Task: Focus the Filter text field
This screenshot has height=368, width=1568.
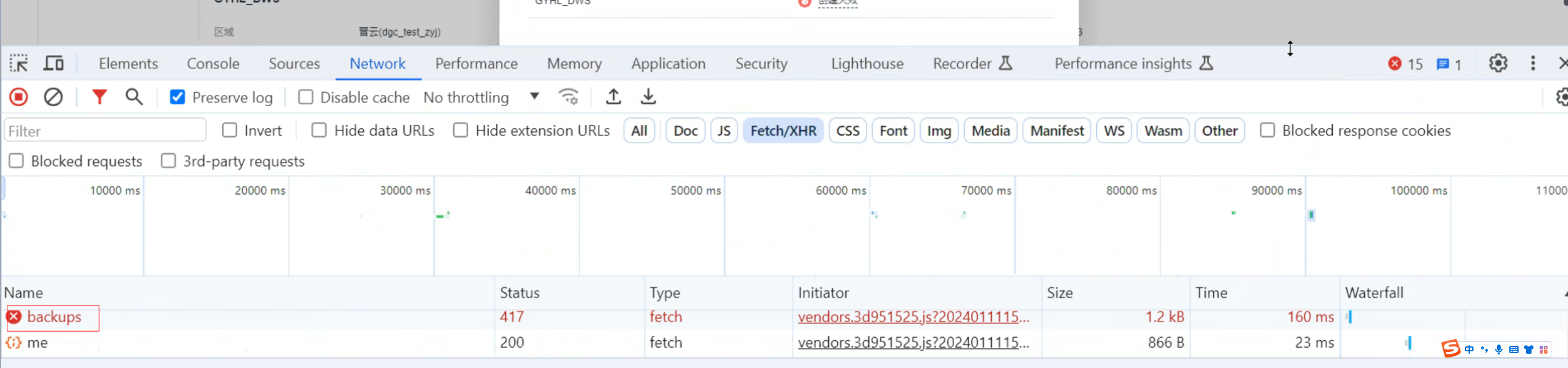Action: pos(105,131)
